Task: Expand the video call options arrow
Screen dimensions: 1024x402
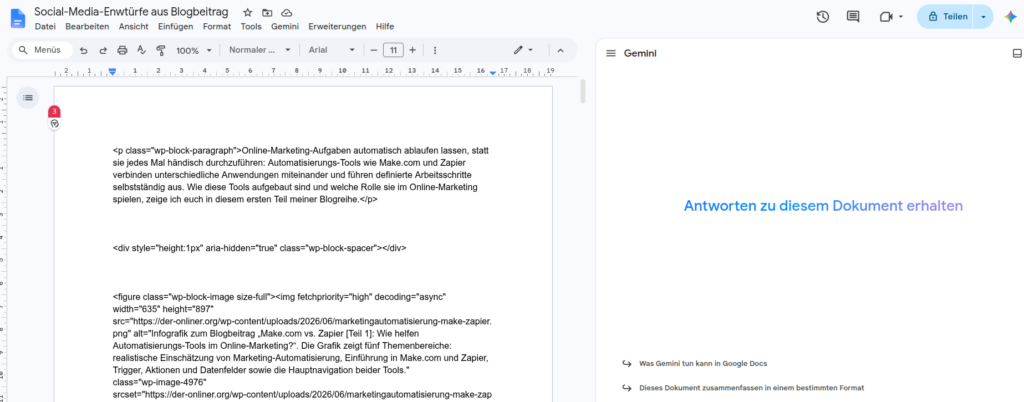Action: pyautogui.click(x=901, y=17)
